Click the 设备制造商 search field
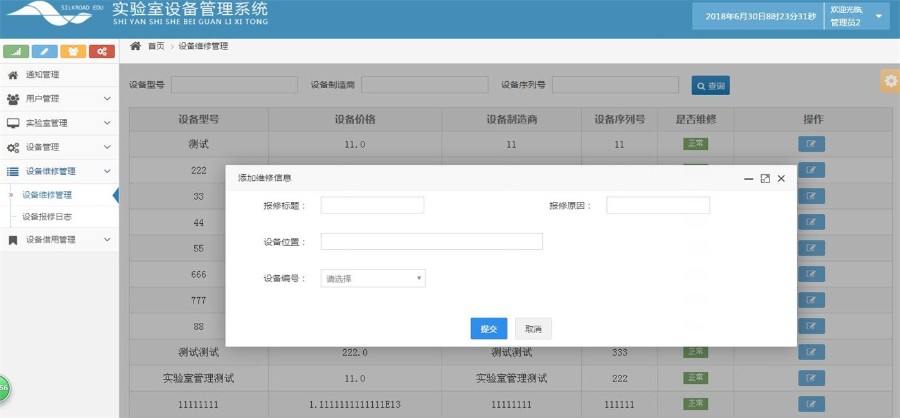This screenshot has width=900, height=418. (425, 85)
